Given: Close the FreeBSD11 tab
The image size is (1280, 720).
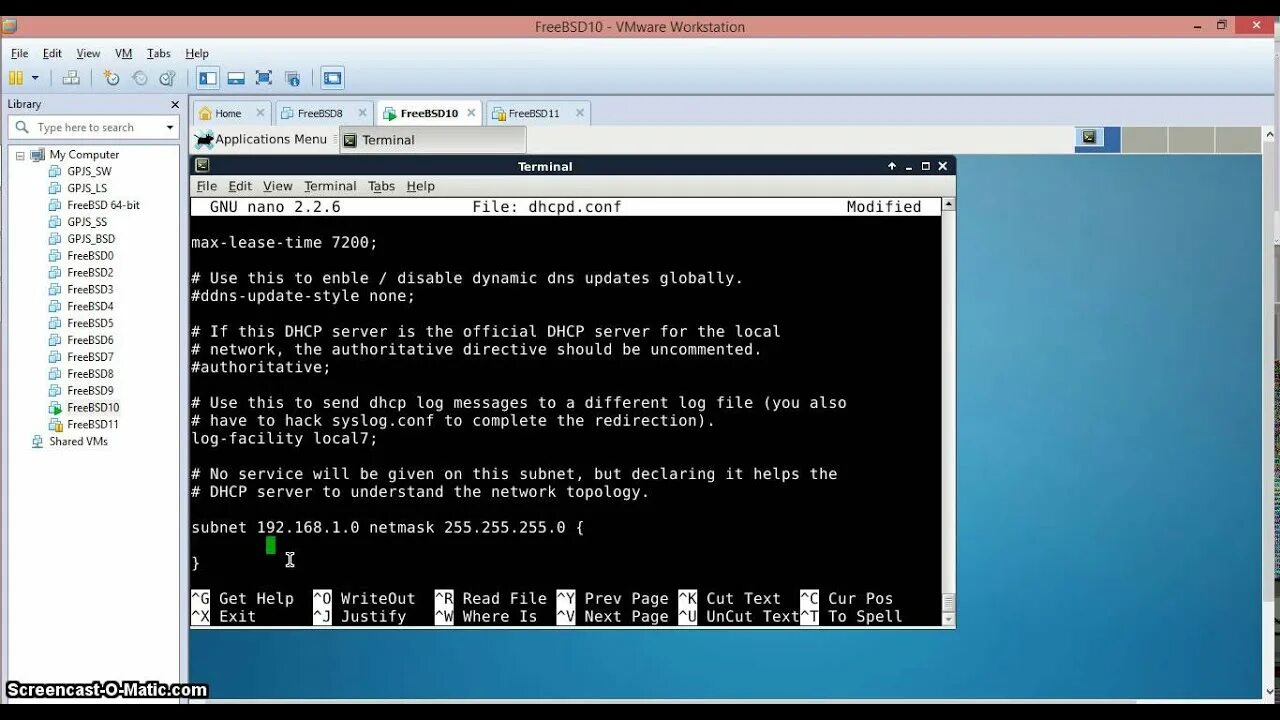Looking at the screenshot, I should point(580,113).
